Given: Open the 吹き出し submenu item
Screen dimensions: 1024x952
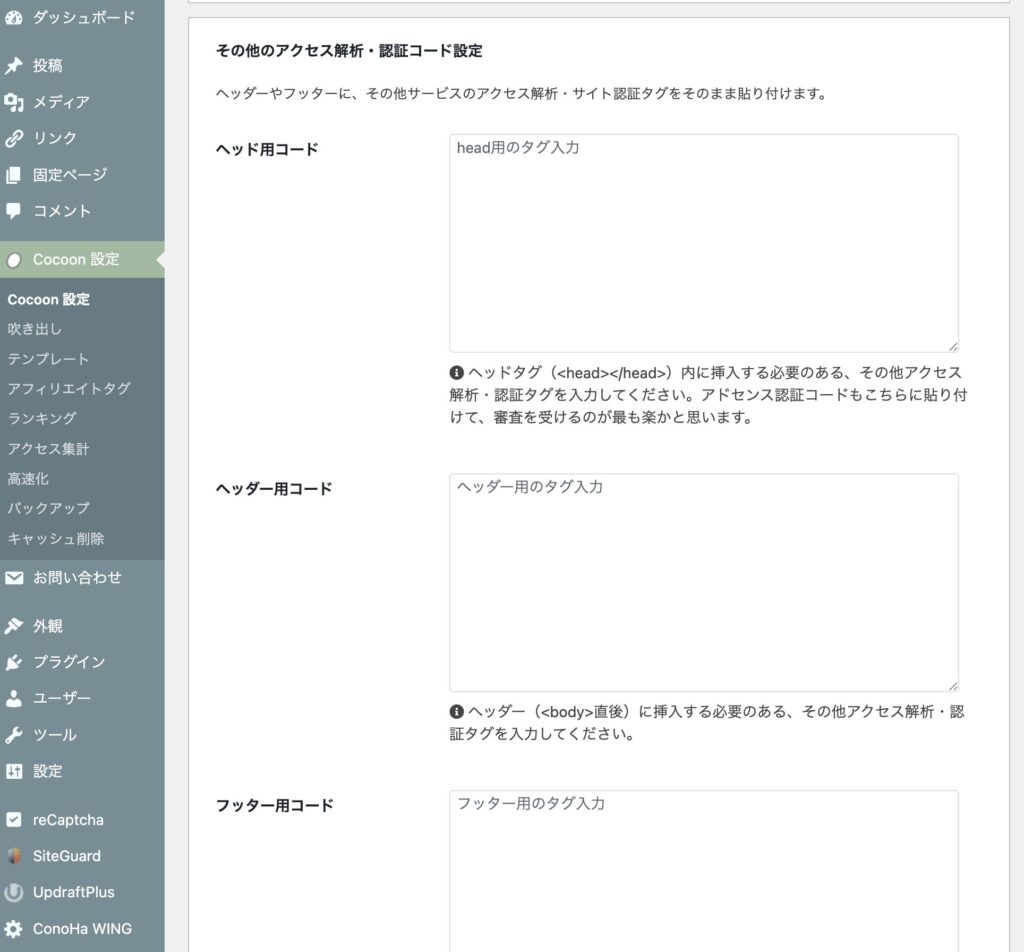Looking at the screenshot, I should [35, 329].
